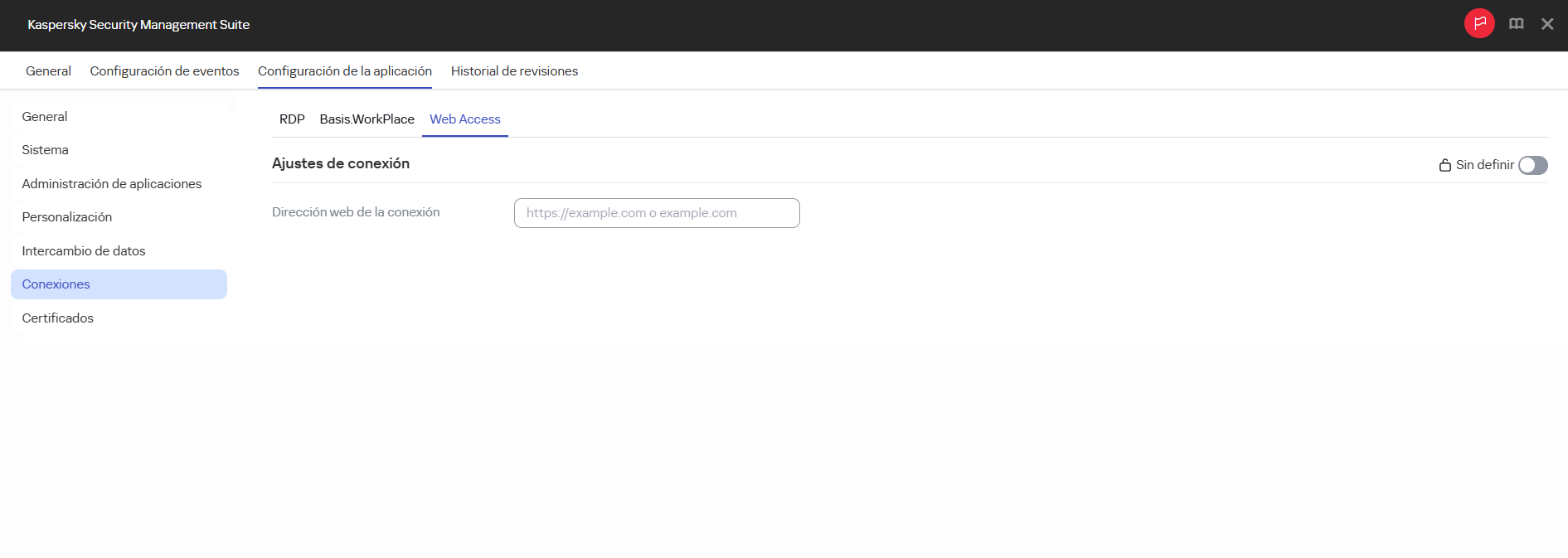Click the Ajustes de conexión heading

click(341, 163)
